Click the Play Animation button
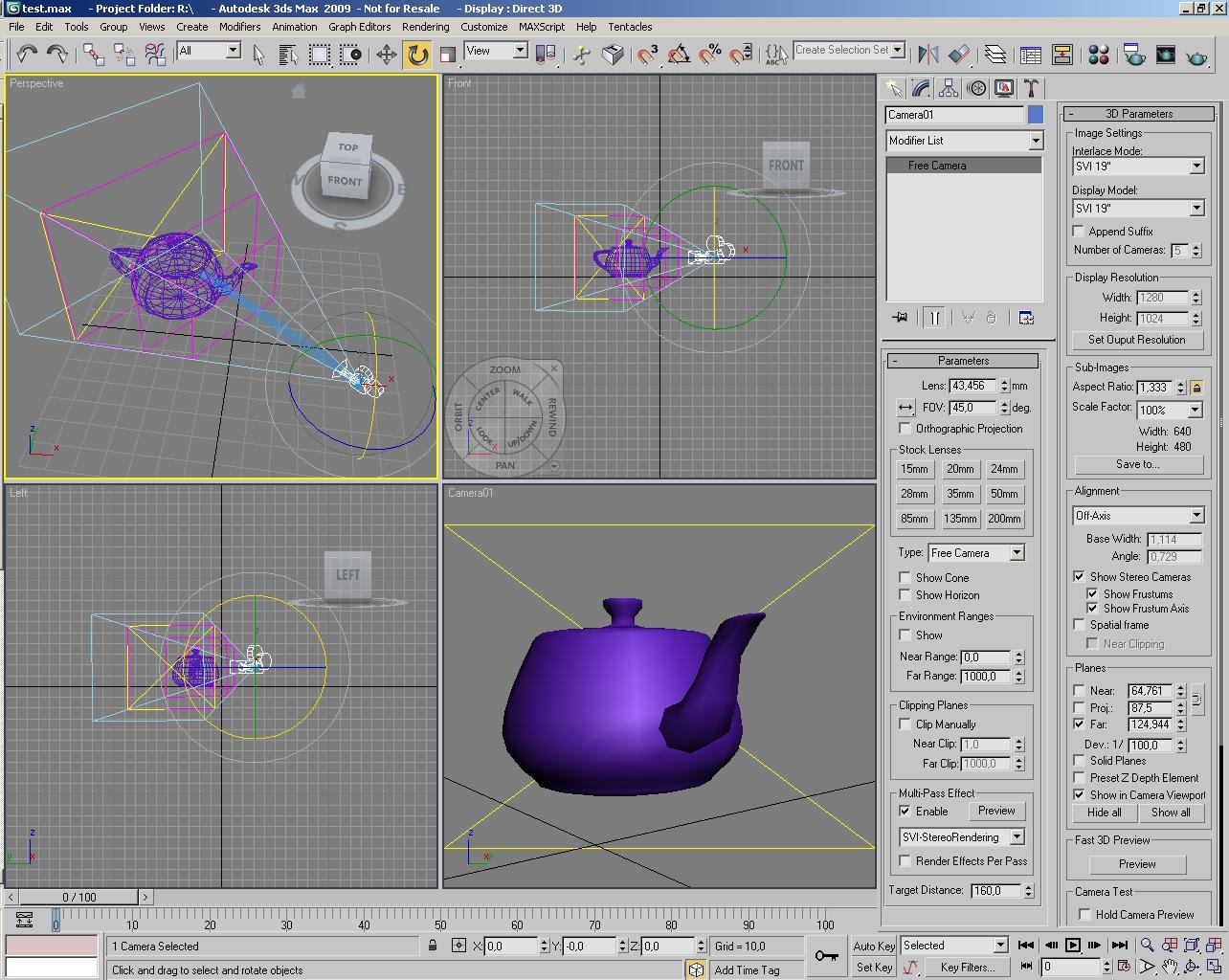 (1073, 946)
